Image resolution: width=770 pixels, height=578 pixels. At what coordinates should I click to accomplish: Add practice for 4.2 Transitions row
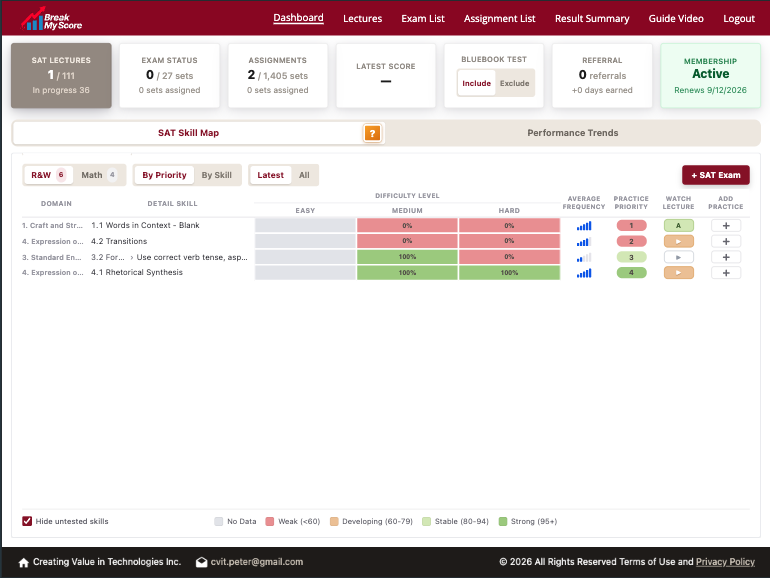point(726,242)
